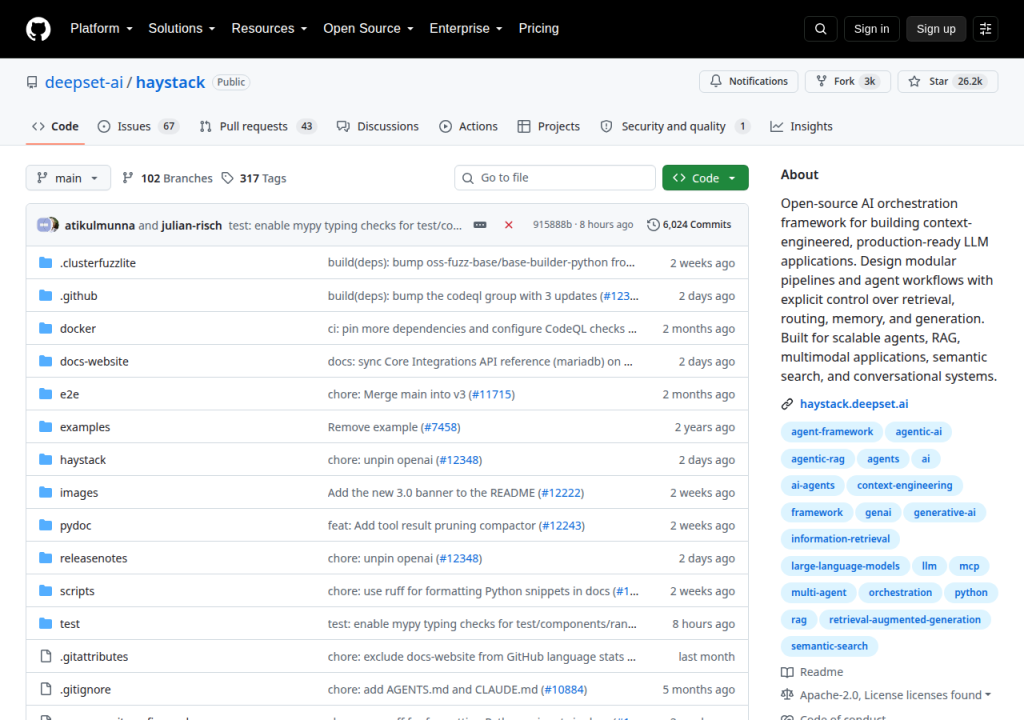Click the scripts folder icon
Screen dimensions: 1024x720
(x=45, y=591)
